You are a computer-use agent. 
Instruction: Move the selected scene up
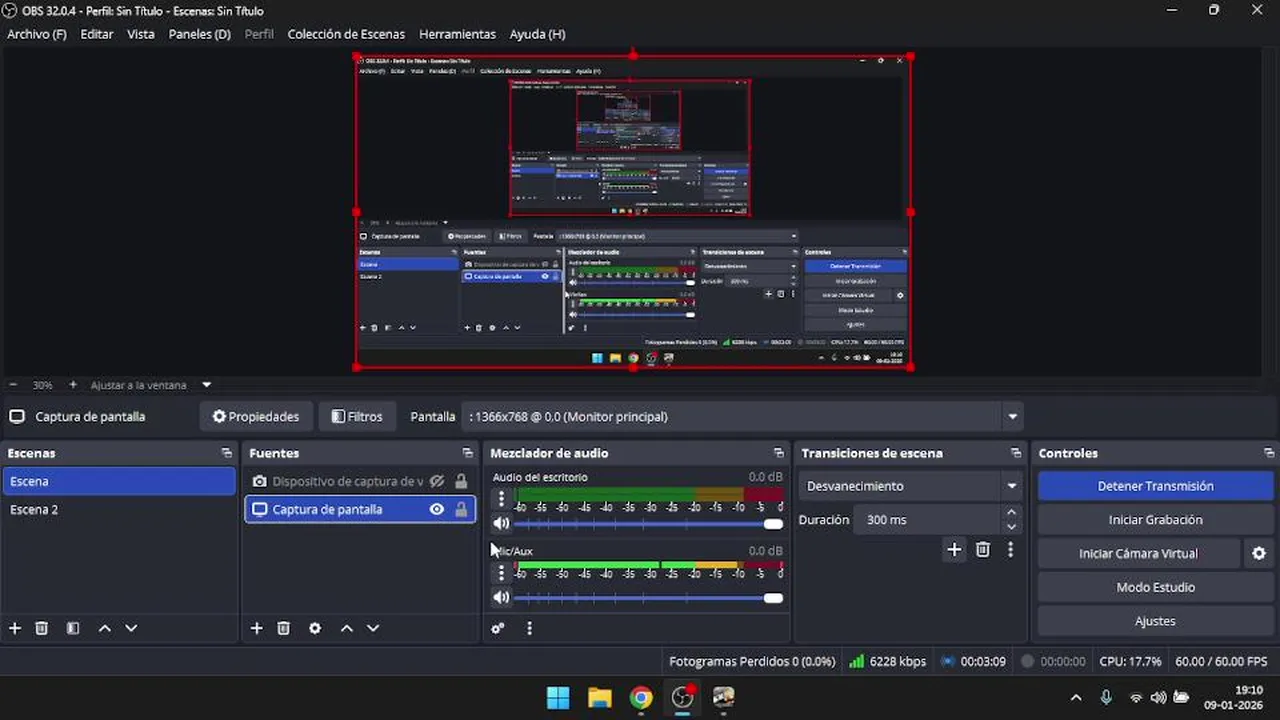point(104,628)
